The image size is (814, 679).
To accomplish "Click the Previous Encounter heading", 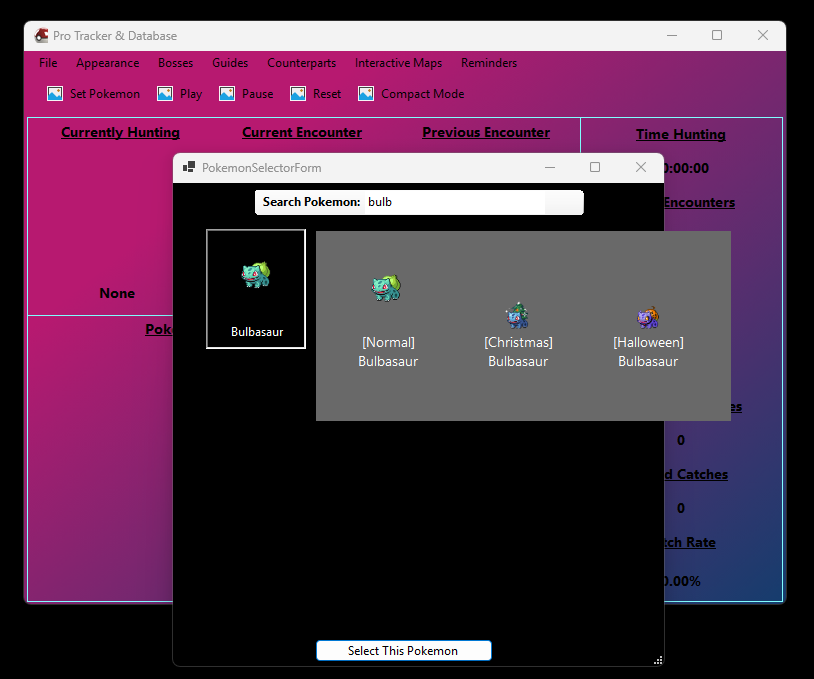I will 486,132.
